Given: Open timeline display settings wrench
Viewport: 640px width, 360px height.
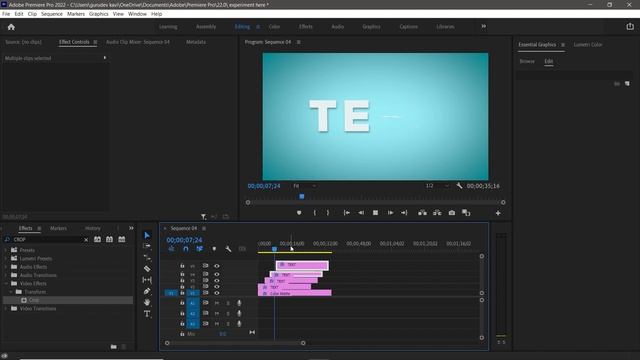Looking at the screenshot, I should pyautogui.click(x=228, y=249).
